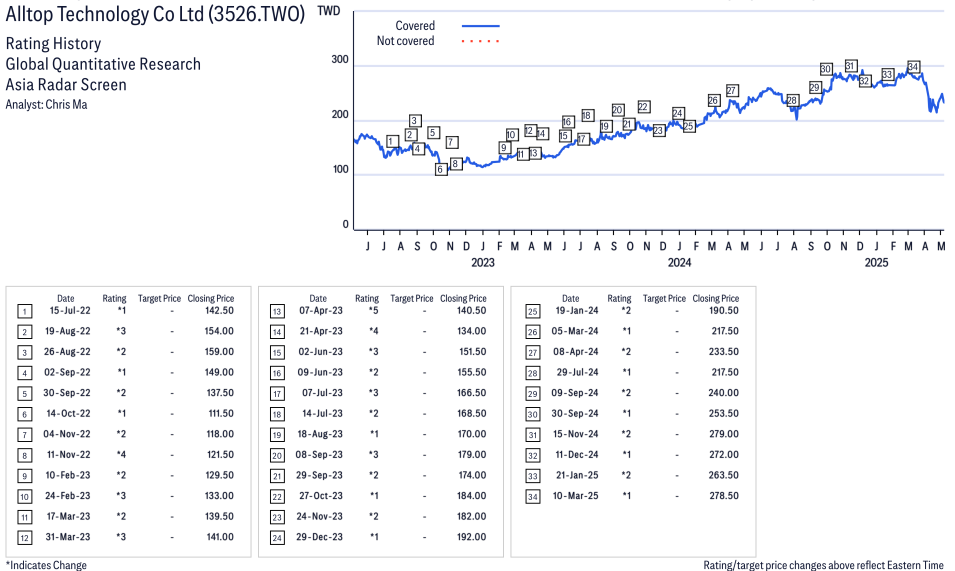Click the title Alltop Technology Co Ltd (3526.TWO)
The width and height of the screenshot is (955, 571).
pyautogui.click(x=155, y=14)
